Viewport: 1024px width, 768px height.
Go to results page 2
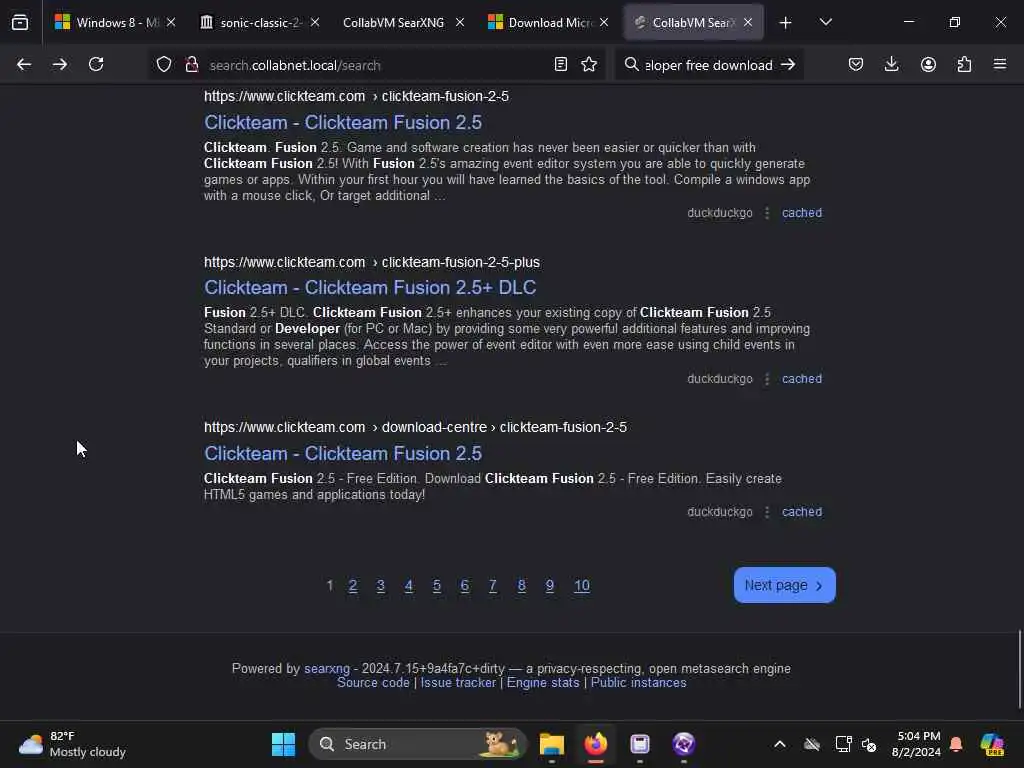click(353, 586)
